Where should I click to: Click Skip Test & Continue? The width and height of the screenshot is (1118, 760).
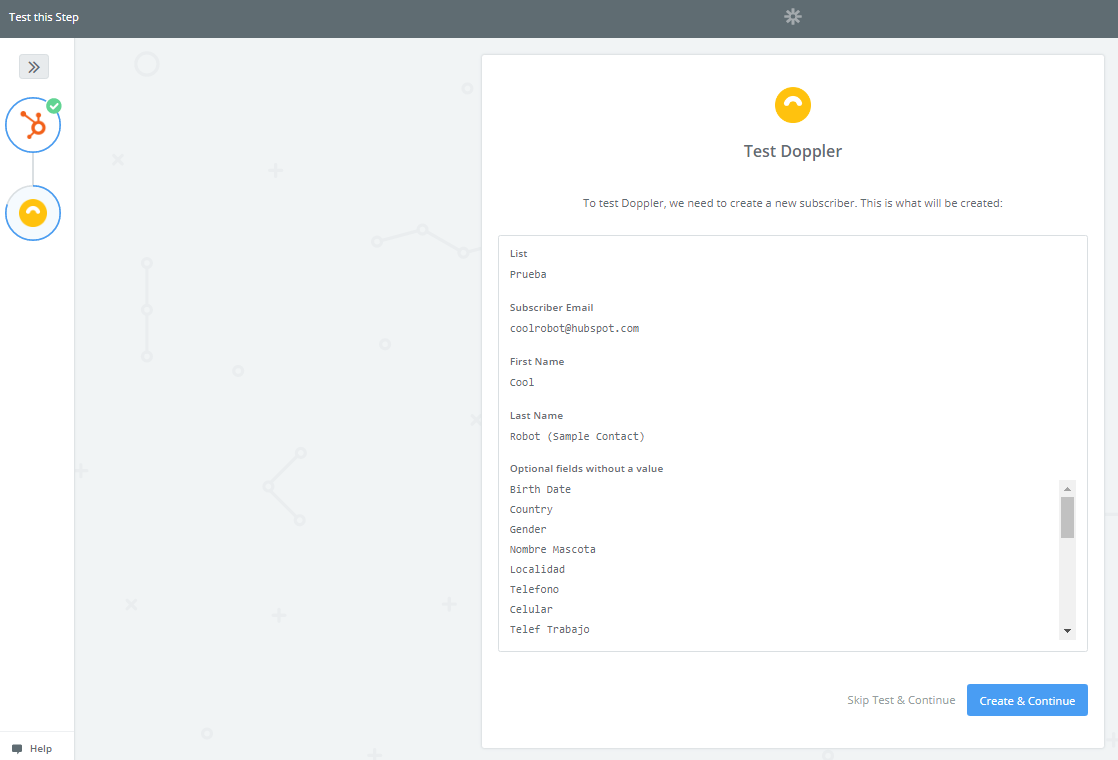901,700
